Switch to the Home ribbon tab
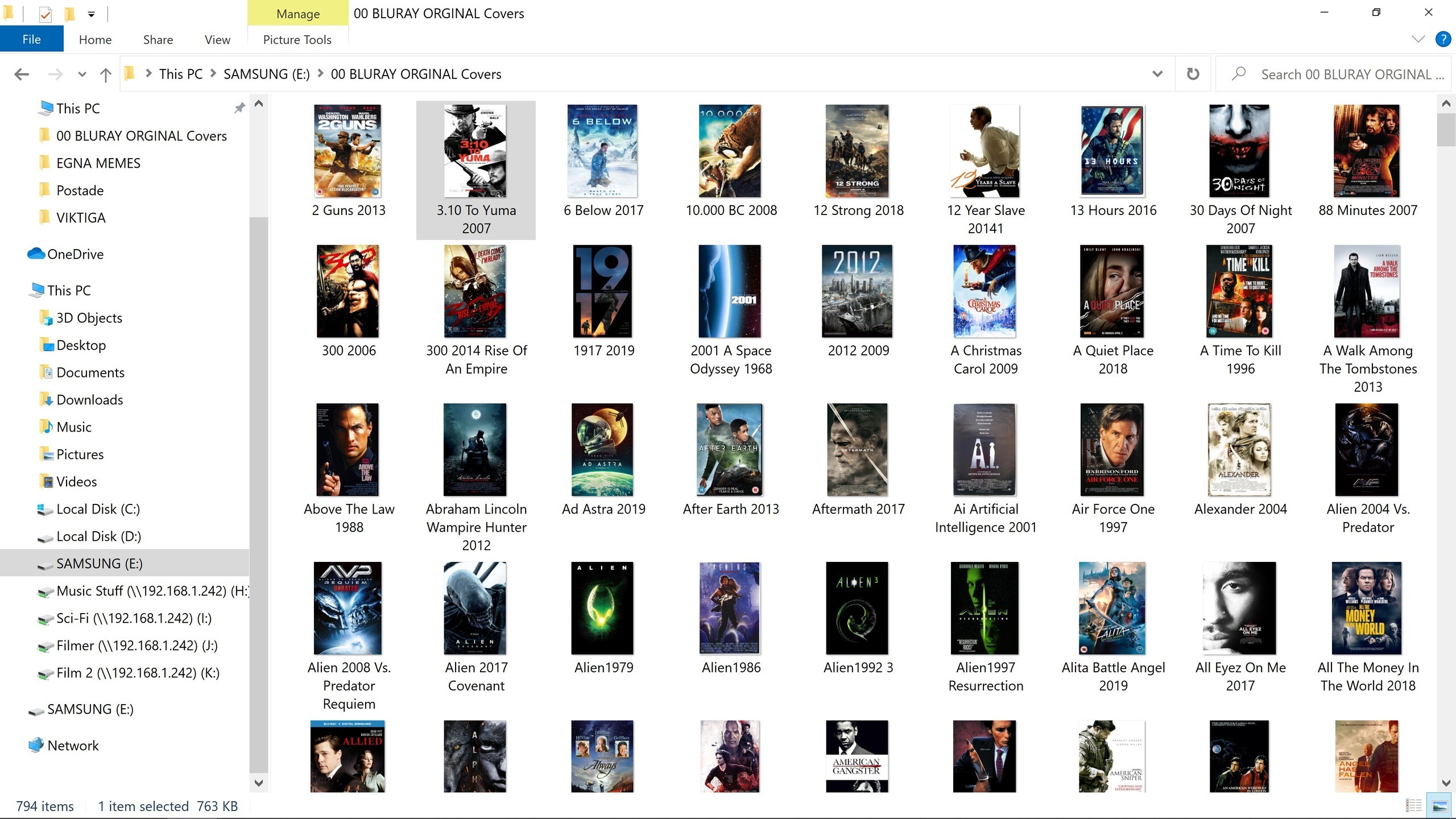1456x819 pixels. point(95,39)
